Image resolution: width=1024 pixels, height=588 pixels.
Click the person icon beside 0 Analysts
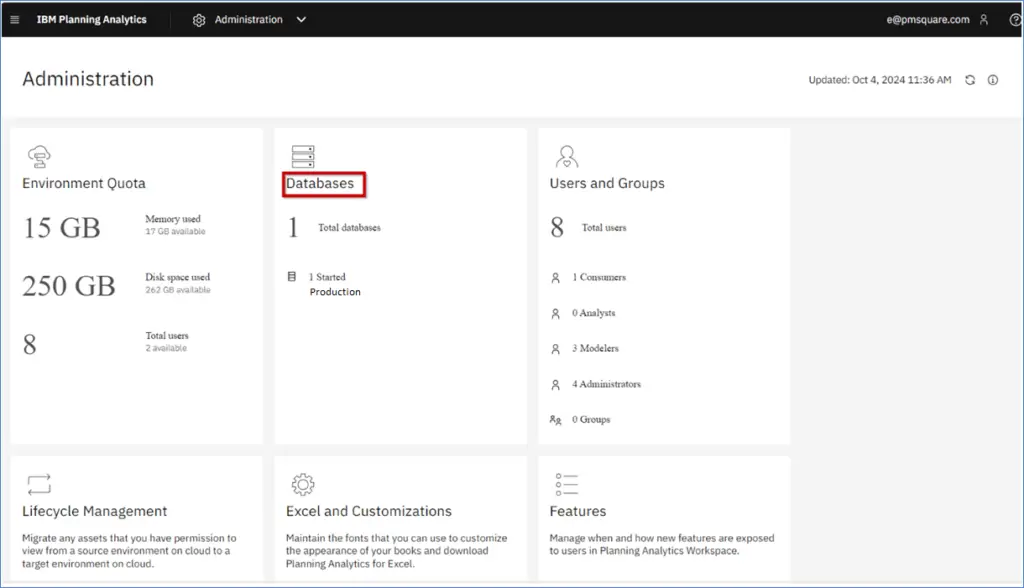click(555, 314)
